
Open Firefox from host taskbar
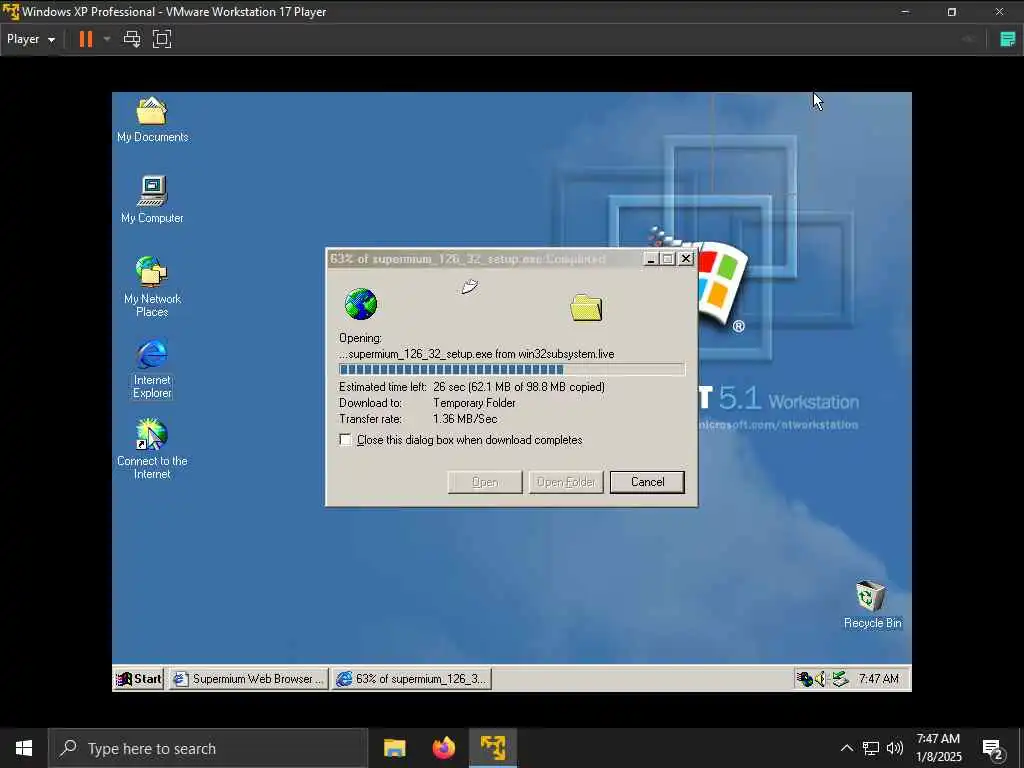[444, 748]
